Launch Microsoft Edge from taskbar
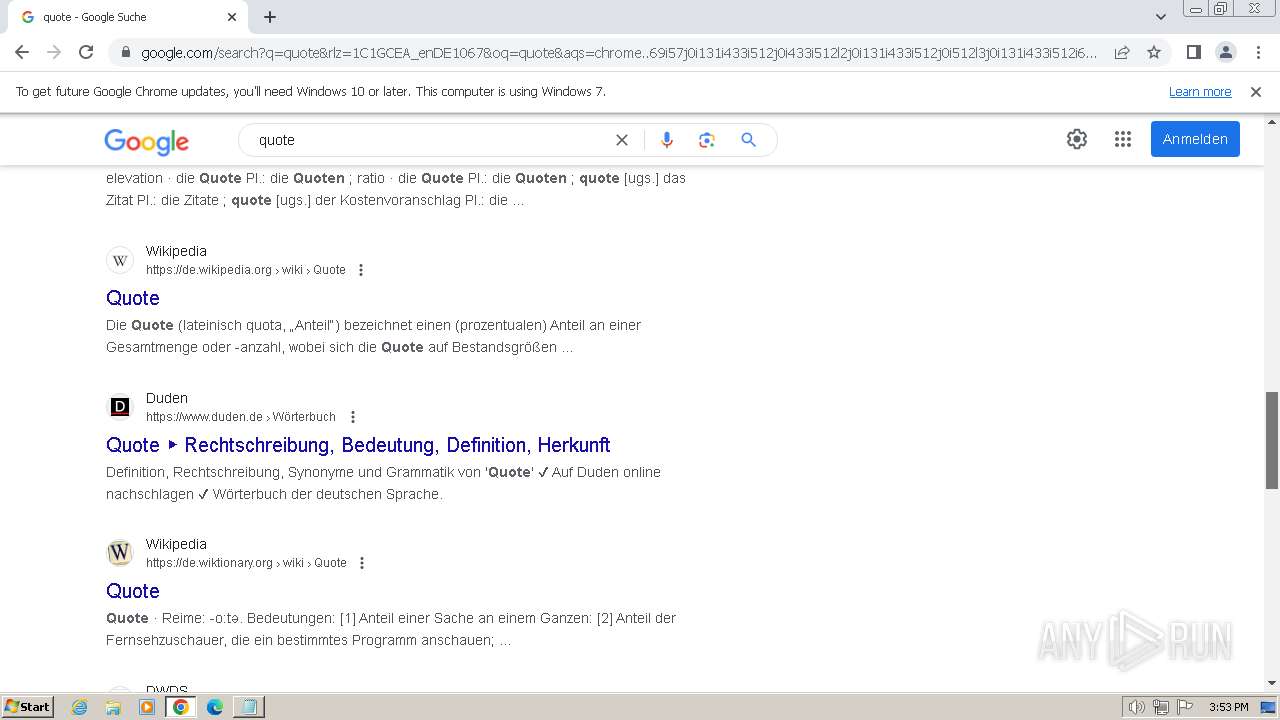 tap(215, 707)
